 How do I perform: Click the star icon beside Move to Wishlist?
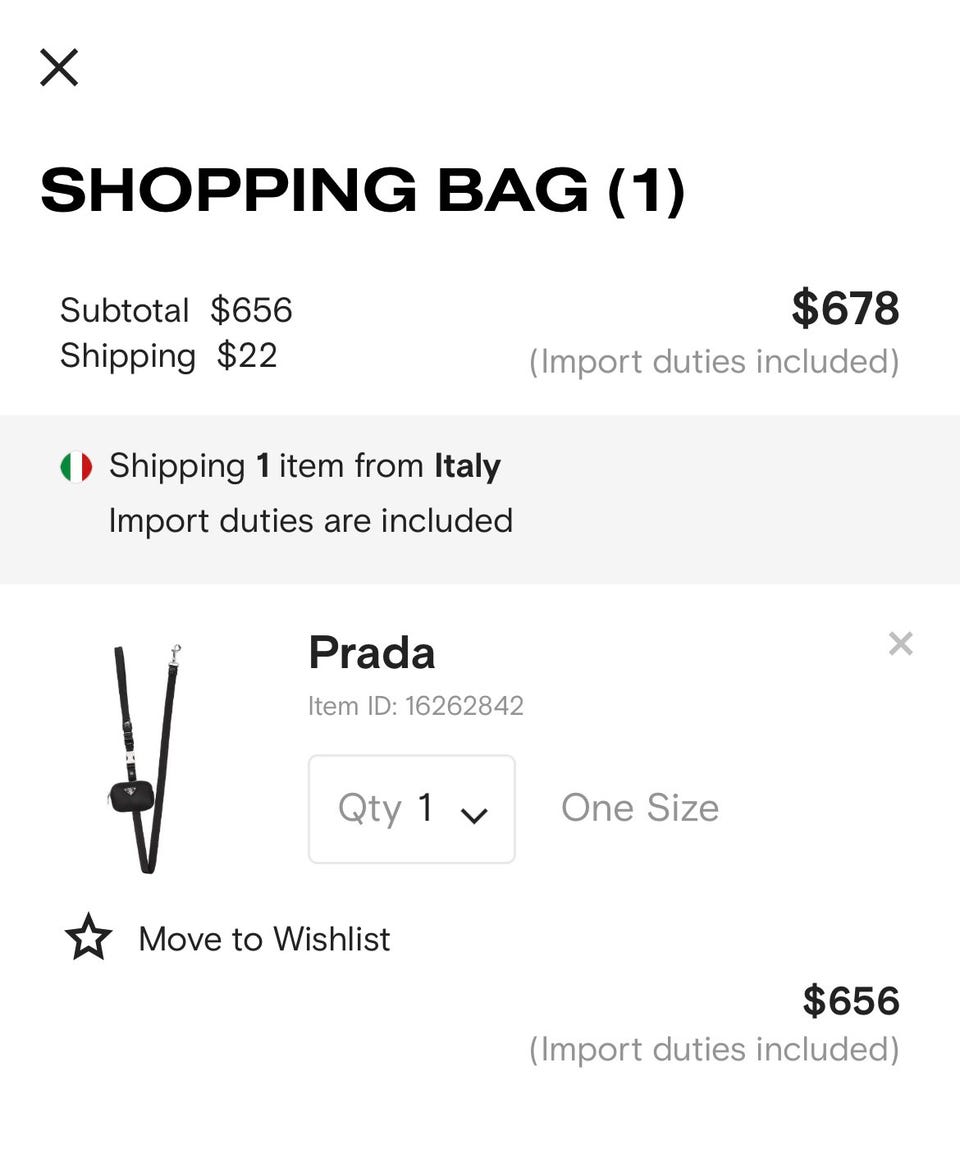pyautogui.click(x=88, y=938)
